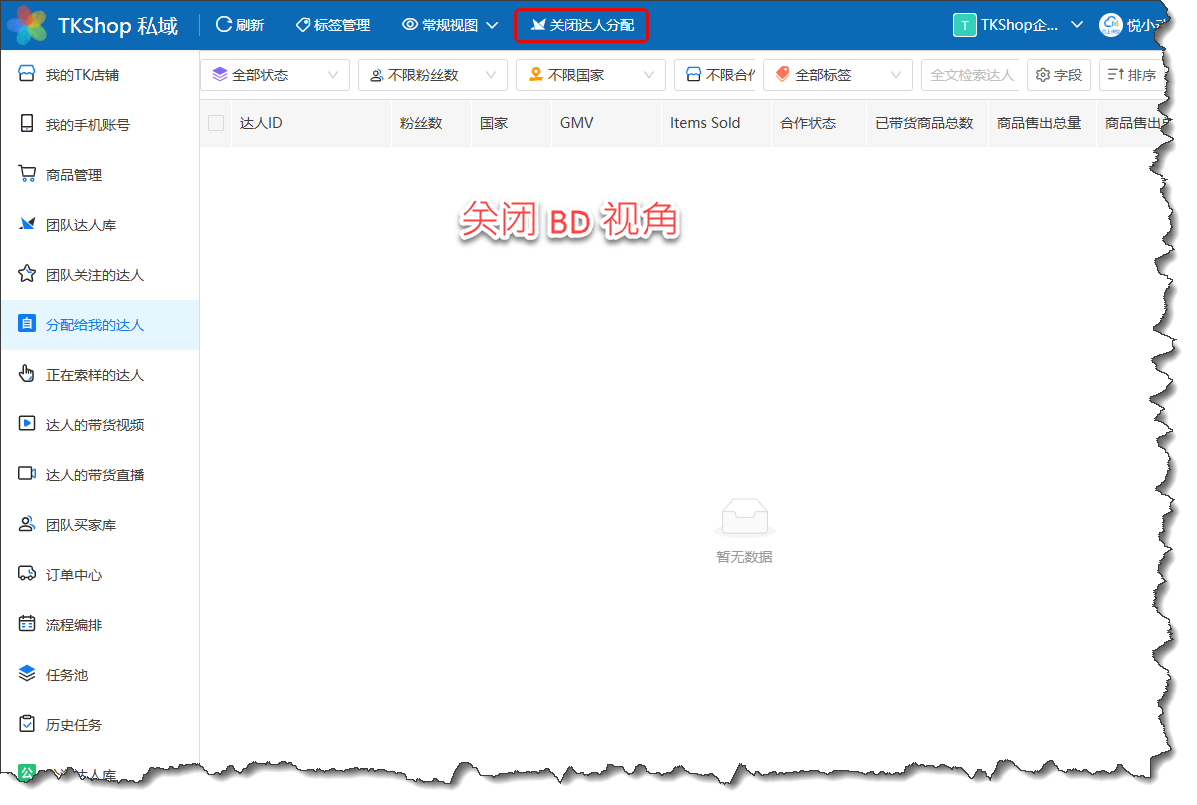Click the truck icon beside 订单中心
Image resolution: width=1197 pixels, height=805 pixels.
click(27, 573)
